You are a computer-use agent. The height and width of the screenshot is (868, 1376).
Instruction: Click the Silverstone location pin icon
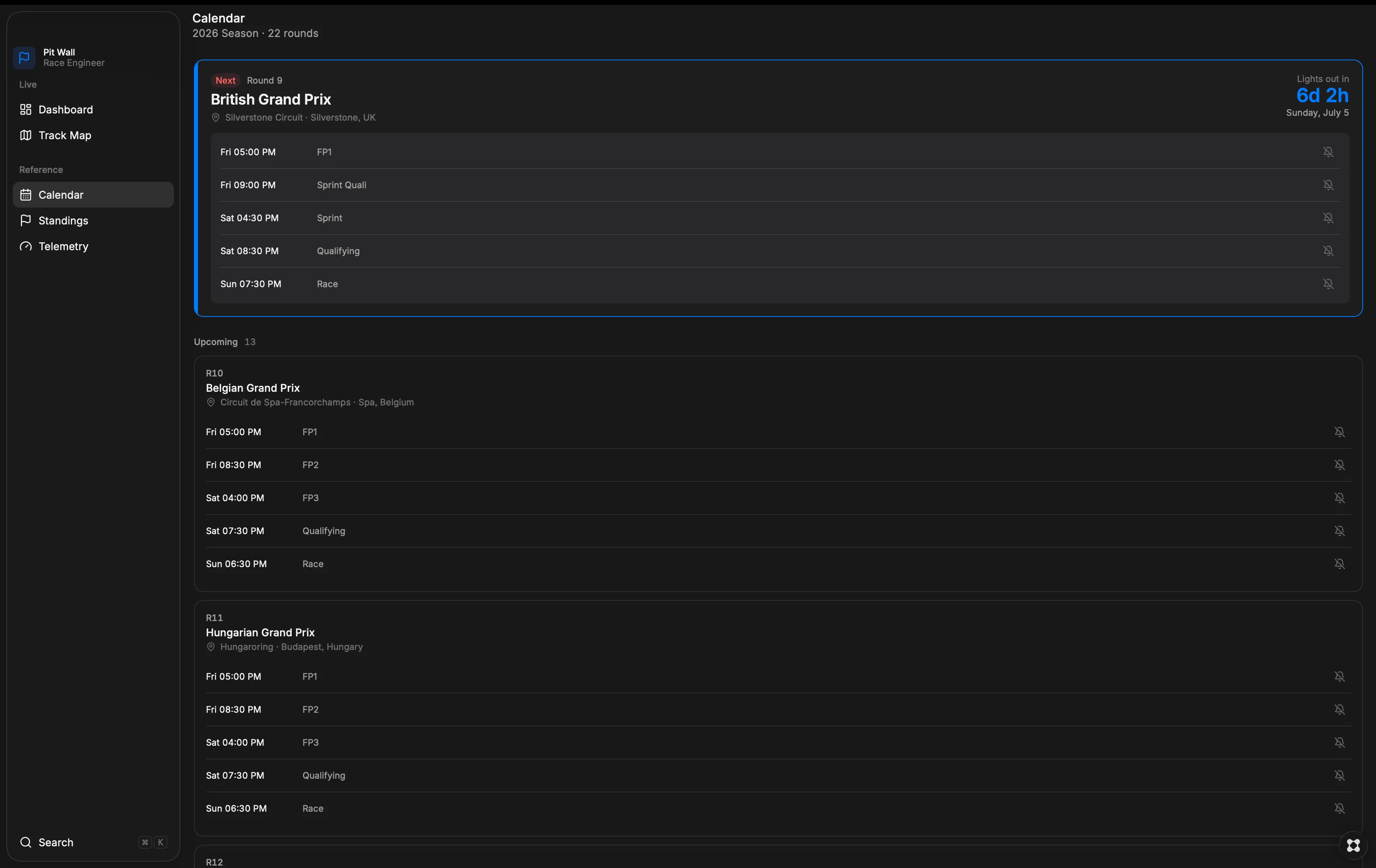click(215, 118)
